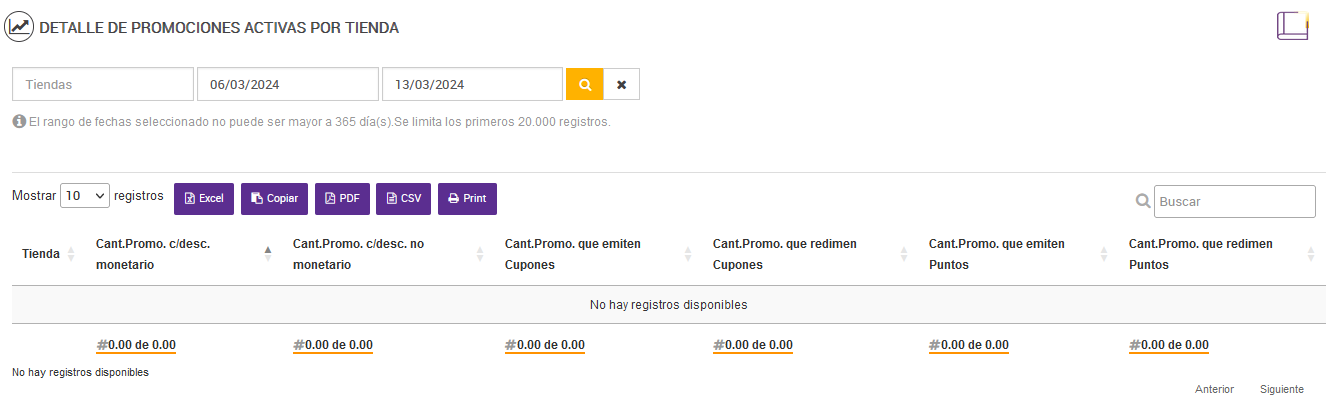Clear filters with the X button
The height and width of the screenshot is (412, 1327).
coord(621,85)
